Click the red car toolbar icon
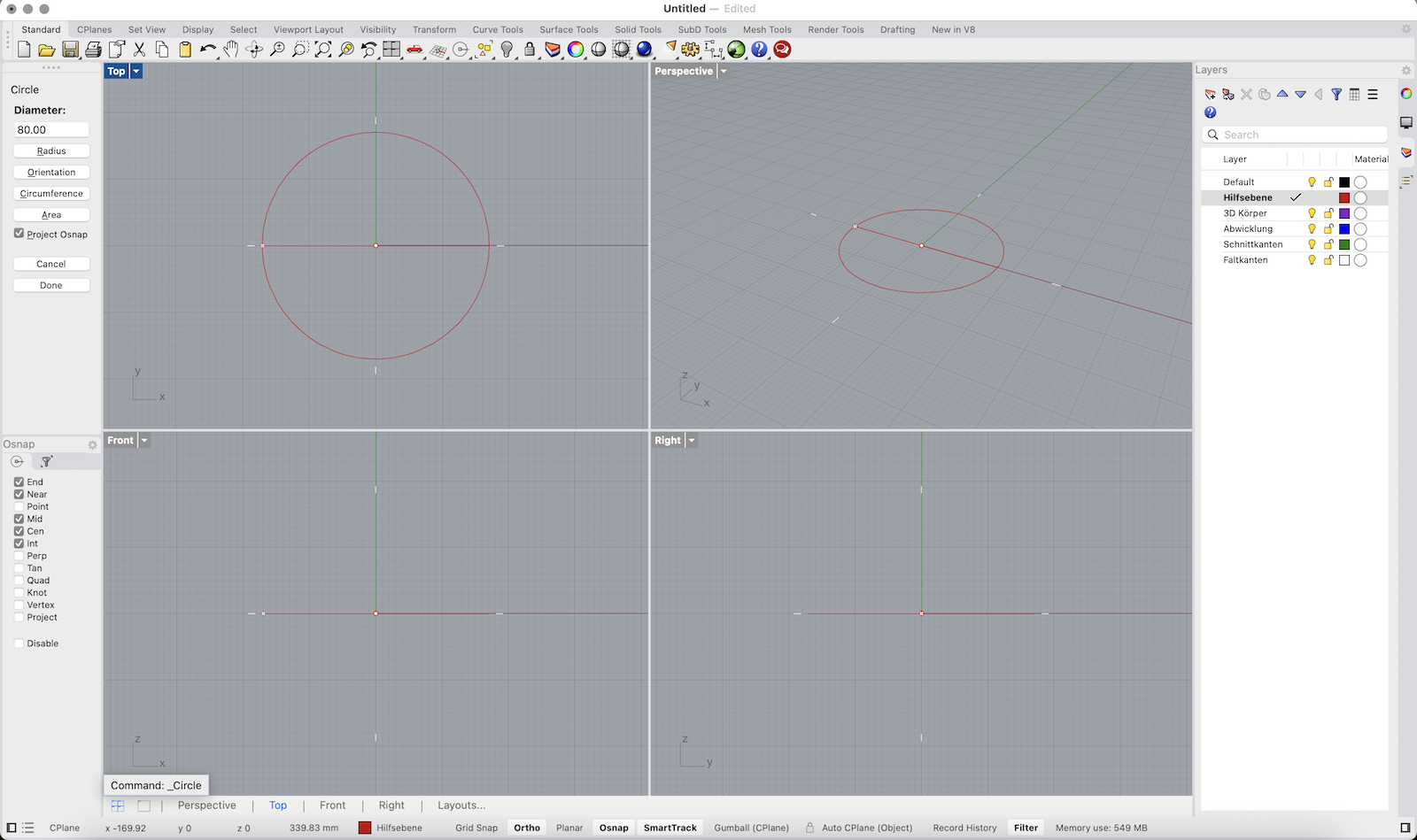Screen dimensions: 1417x840 tap(414, 50)
